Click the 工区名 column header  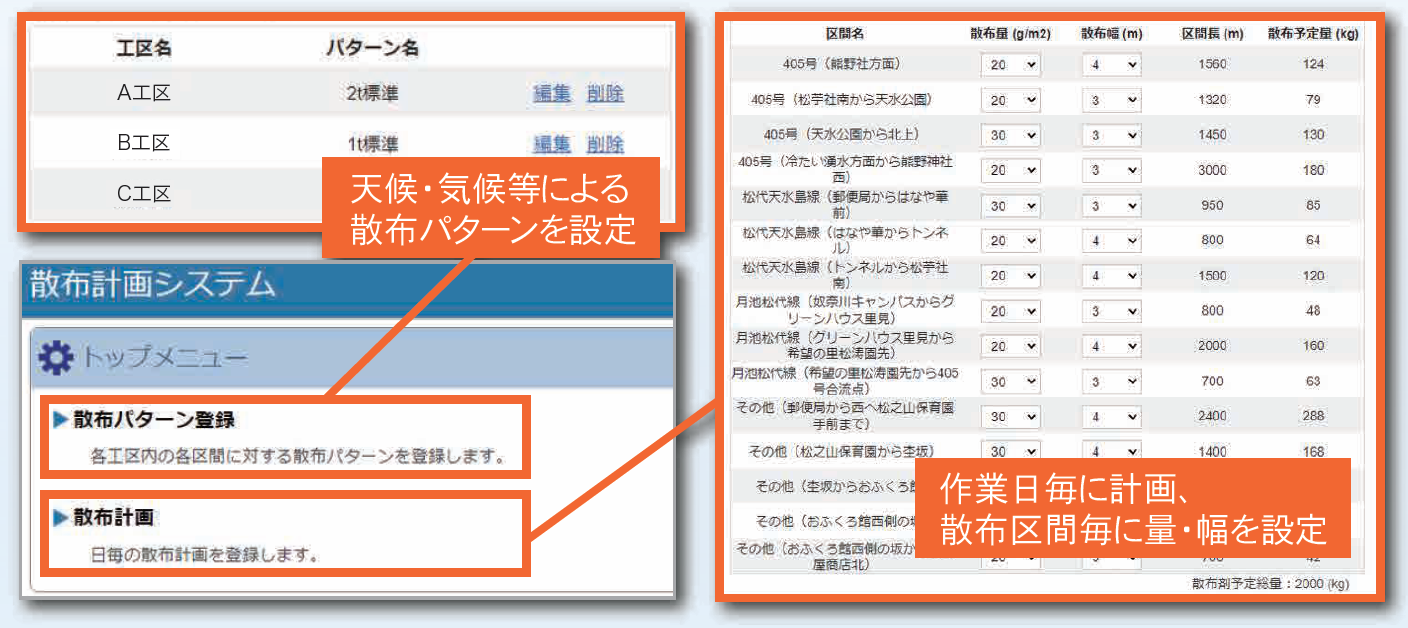point(144,47)
